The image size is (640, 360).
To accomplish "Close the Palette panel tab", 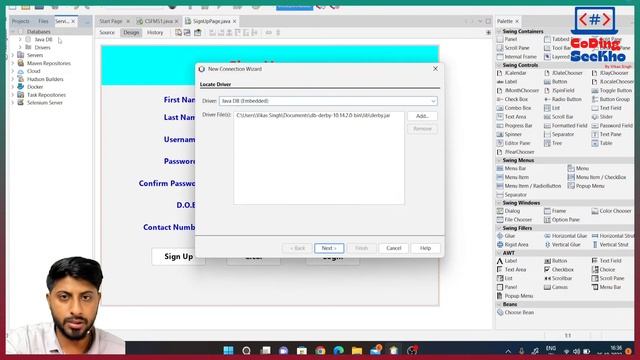I will coord(517,21).
